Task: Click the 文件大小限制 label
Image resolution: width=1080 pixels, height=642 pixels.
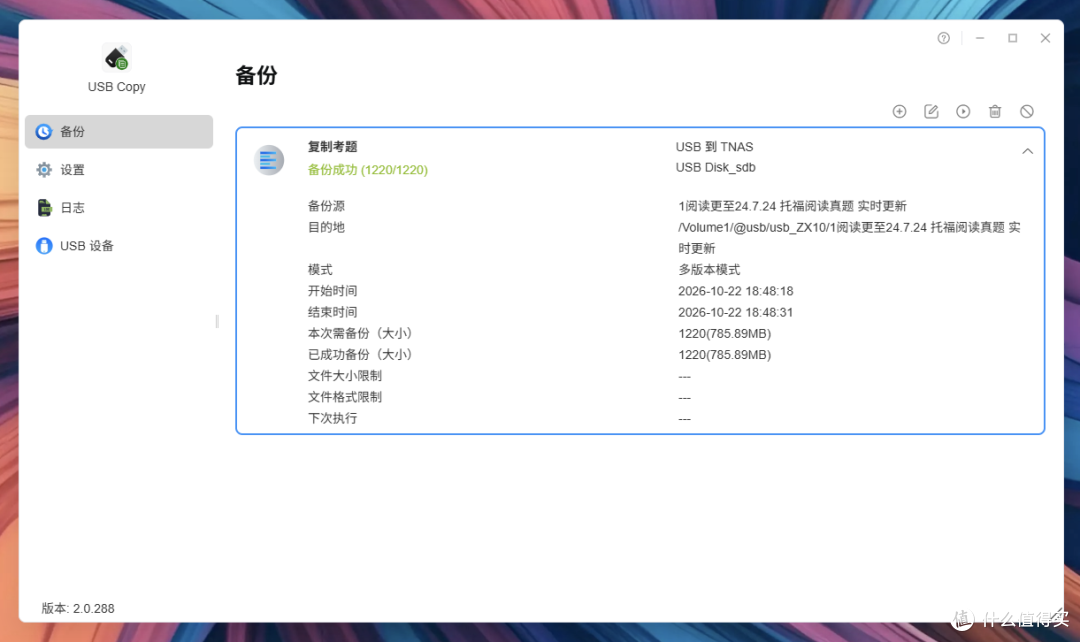Action: [x=344, y=376]
